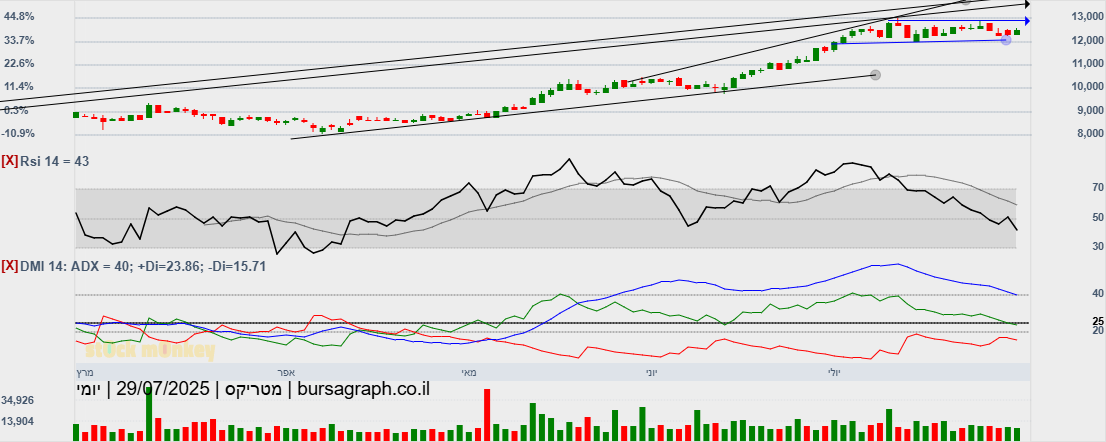Close the Rsi 14 indicator panel

click(x=9, y=161)
